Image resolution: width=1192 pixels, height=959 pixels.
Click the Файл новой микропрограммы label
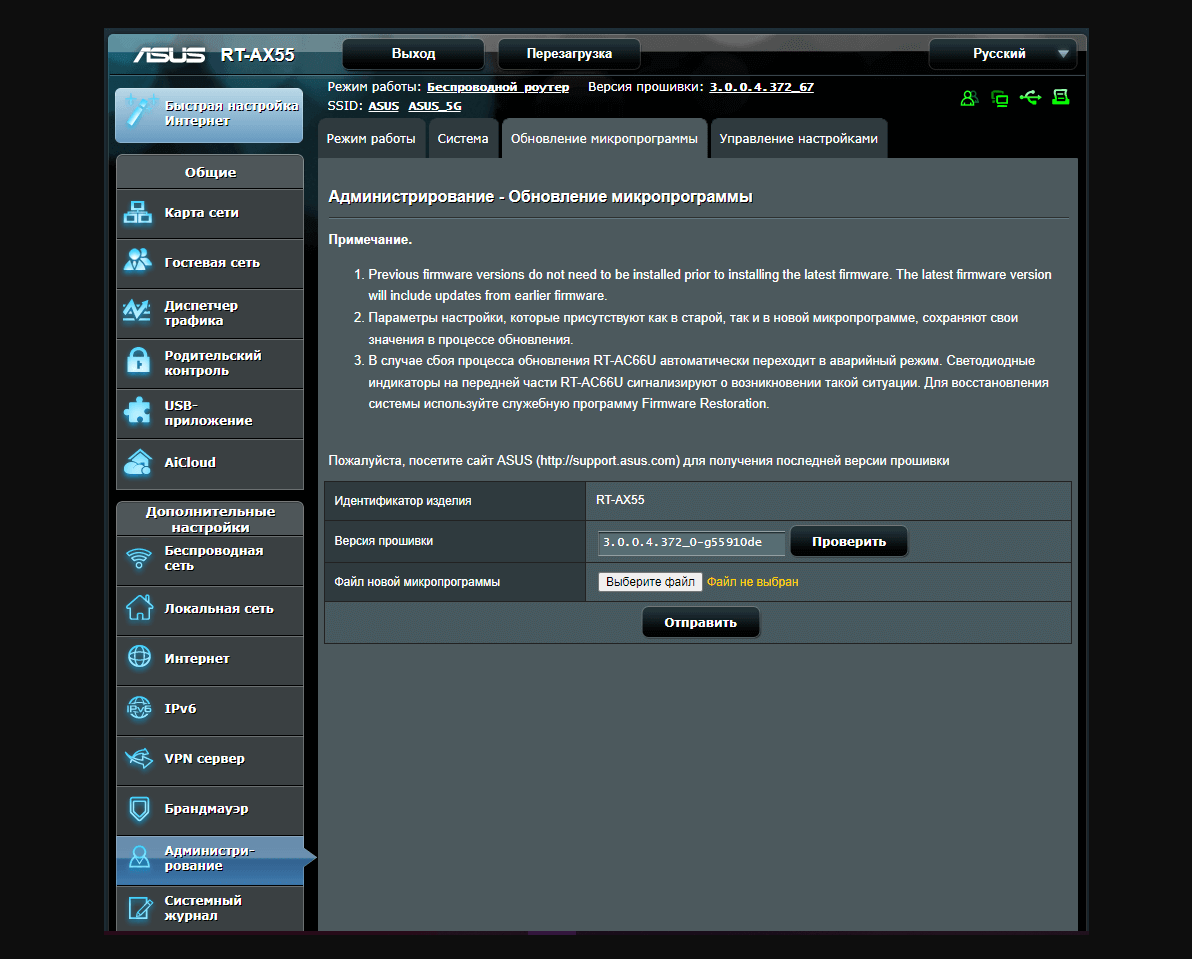pyautogui.click(x=417, y=582)
